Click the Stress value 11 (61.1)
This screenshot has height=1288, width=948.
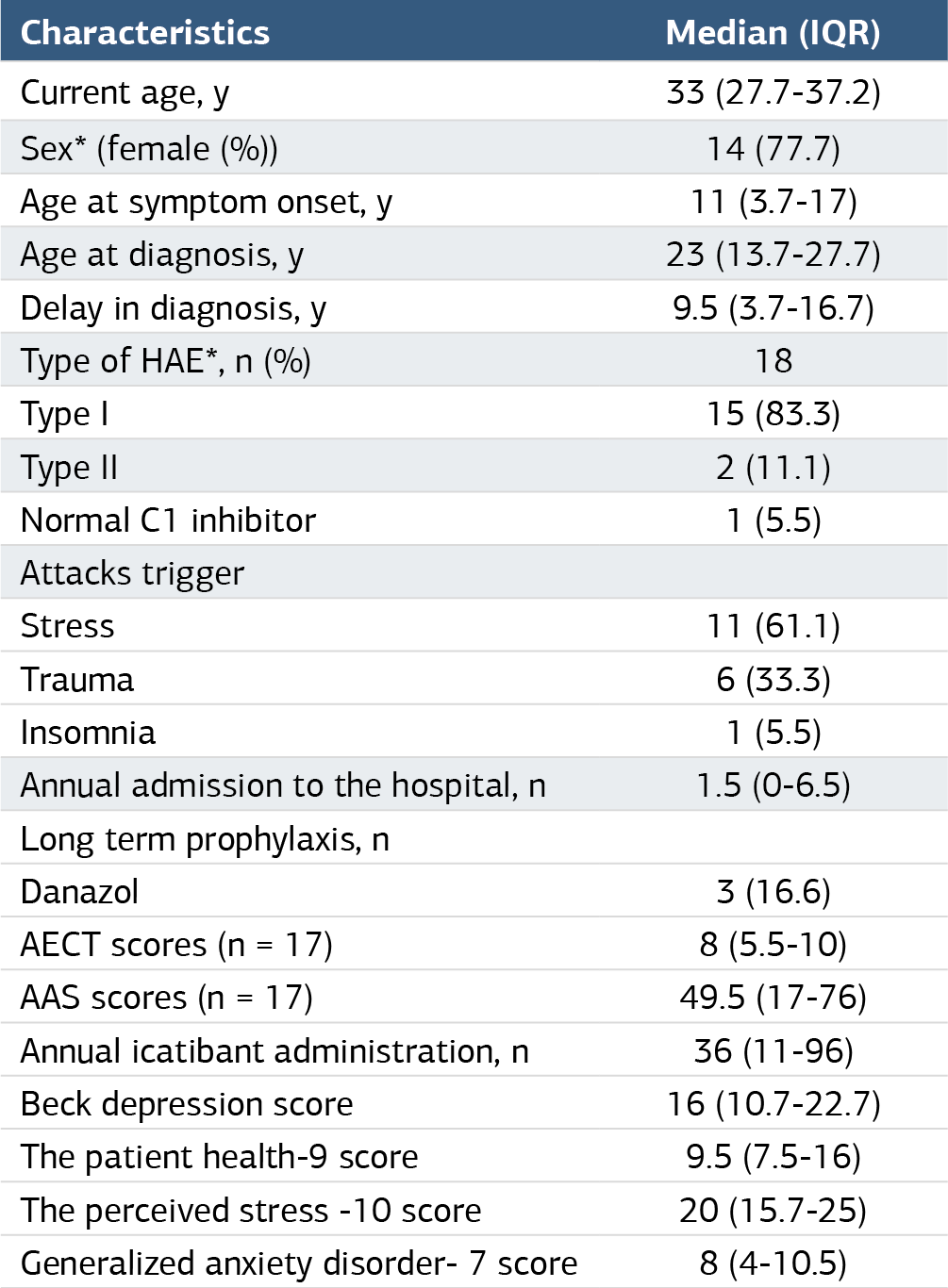point(773,626)
